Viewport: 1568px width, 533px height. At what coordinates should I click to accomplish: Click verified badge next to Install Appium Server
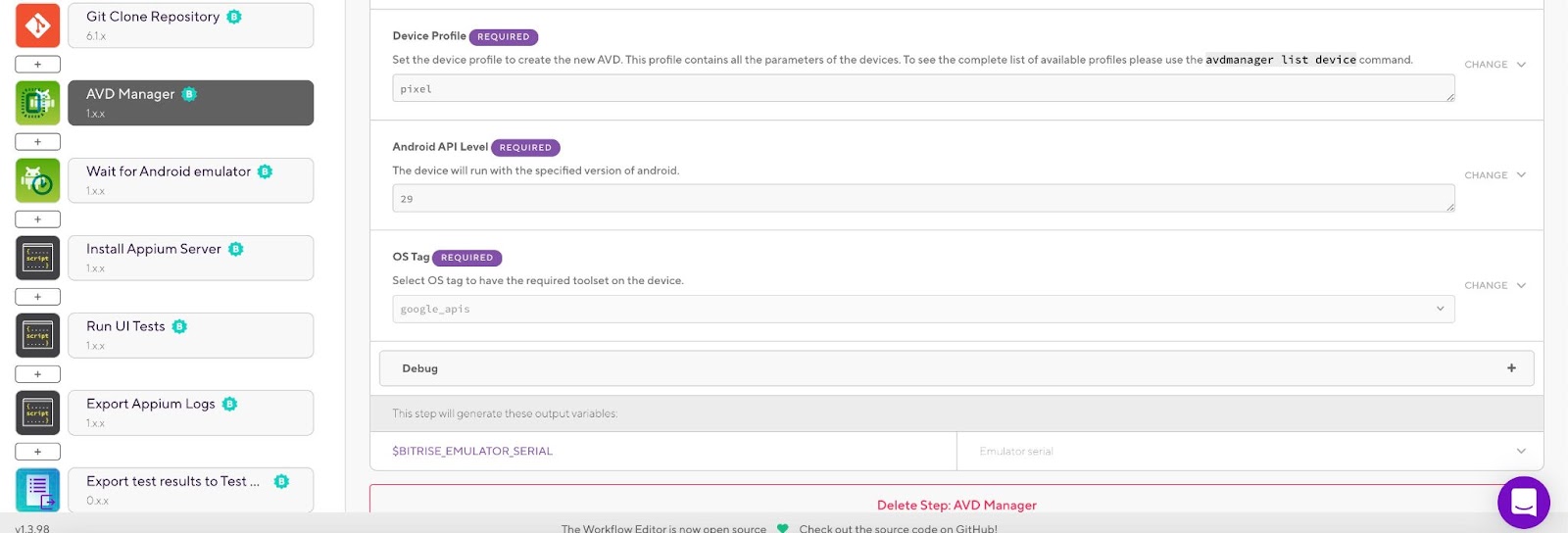coord(235,249)
